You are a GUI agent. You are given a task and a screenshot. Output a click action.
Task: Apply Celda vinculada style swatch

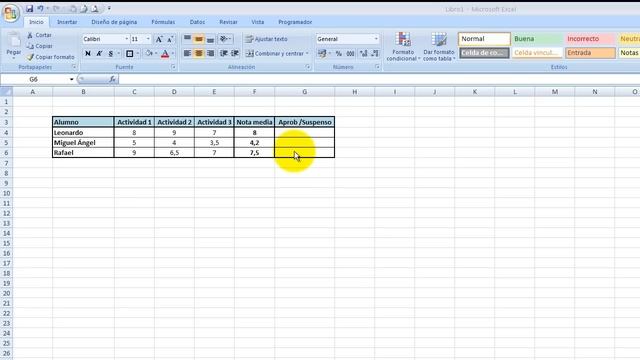pyautogui.click(x=537, y=53)
